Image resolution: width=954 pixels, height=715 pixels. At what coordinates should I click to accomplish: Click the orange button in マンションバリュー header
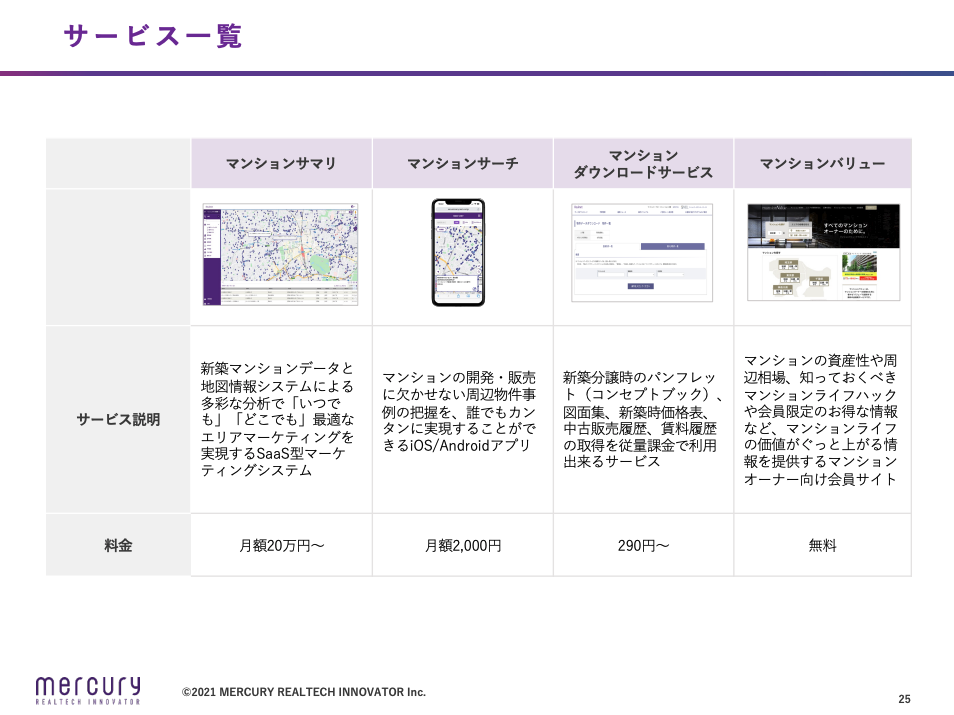(x=871, y=208)
